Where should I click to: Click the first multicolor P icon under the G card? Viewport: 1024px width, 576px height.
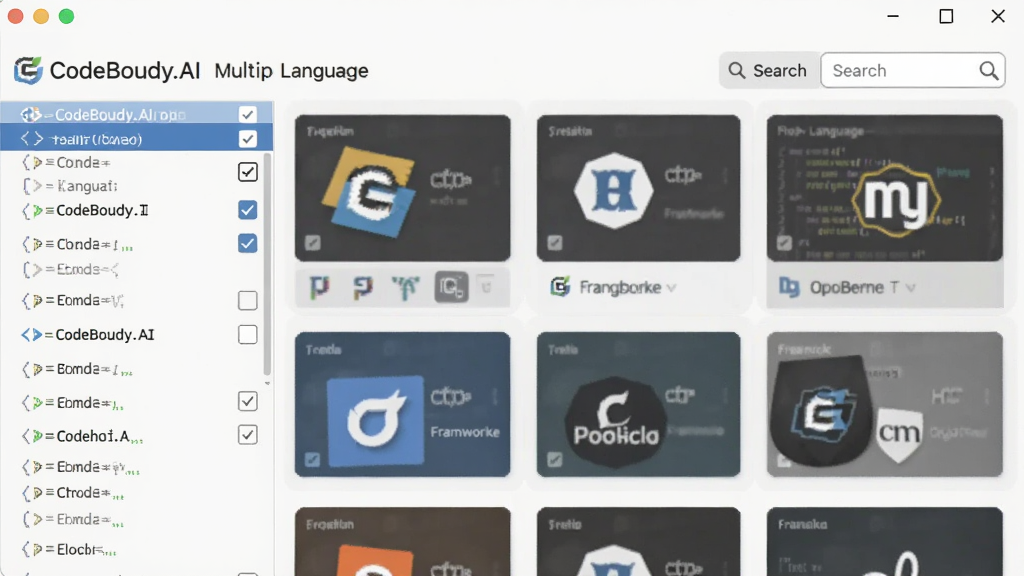point(319,287)
